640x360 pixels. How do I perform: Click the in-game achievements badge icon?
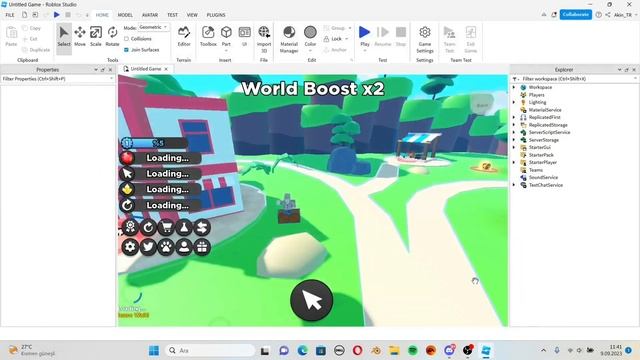click(x=130, y=227)
